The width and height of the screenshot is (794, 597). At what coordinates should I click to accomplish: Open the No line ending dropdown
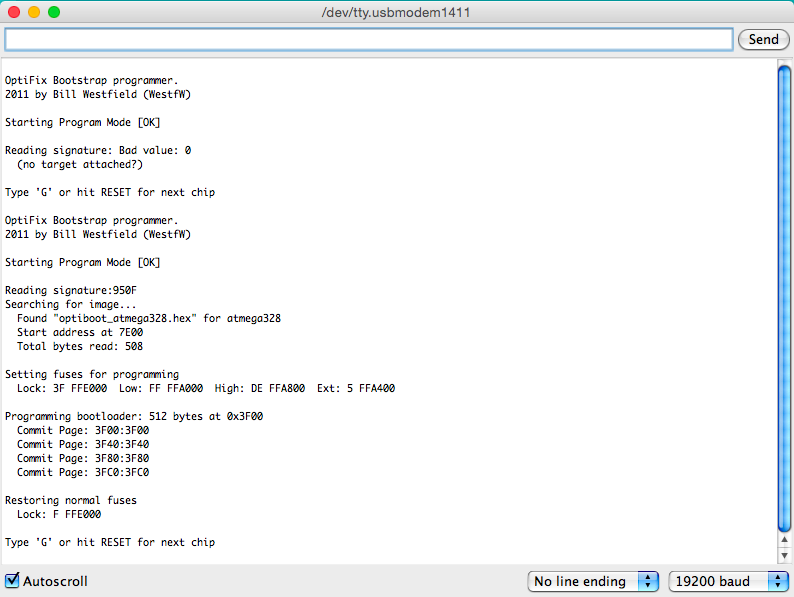coord(593,581)
